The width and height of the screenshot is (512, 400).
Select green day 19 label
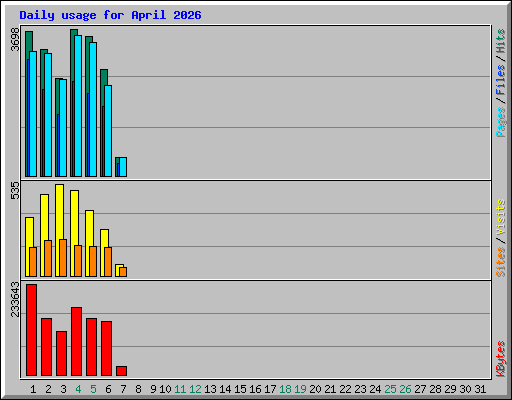(x=300, y=389)
